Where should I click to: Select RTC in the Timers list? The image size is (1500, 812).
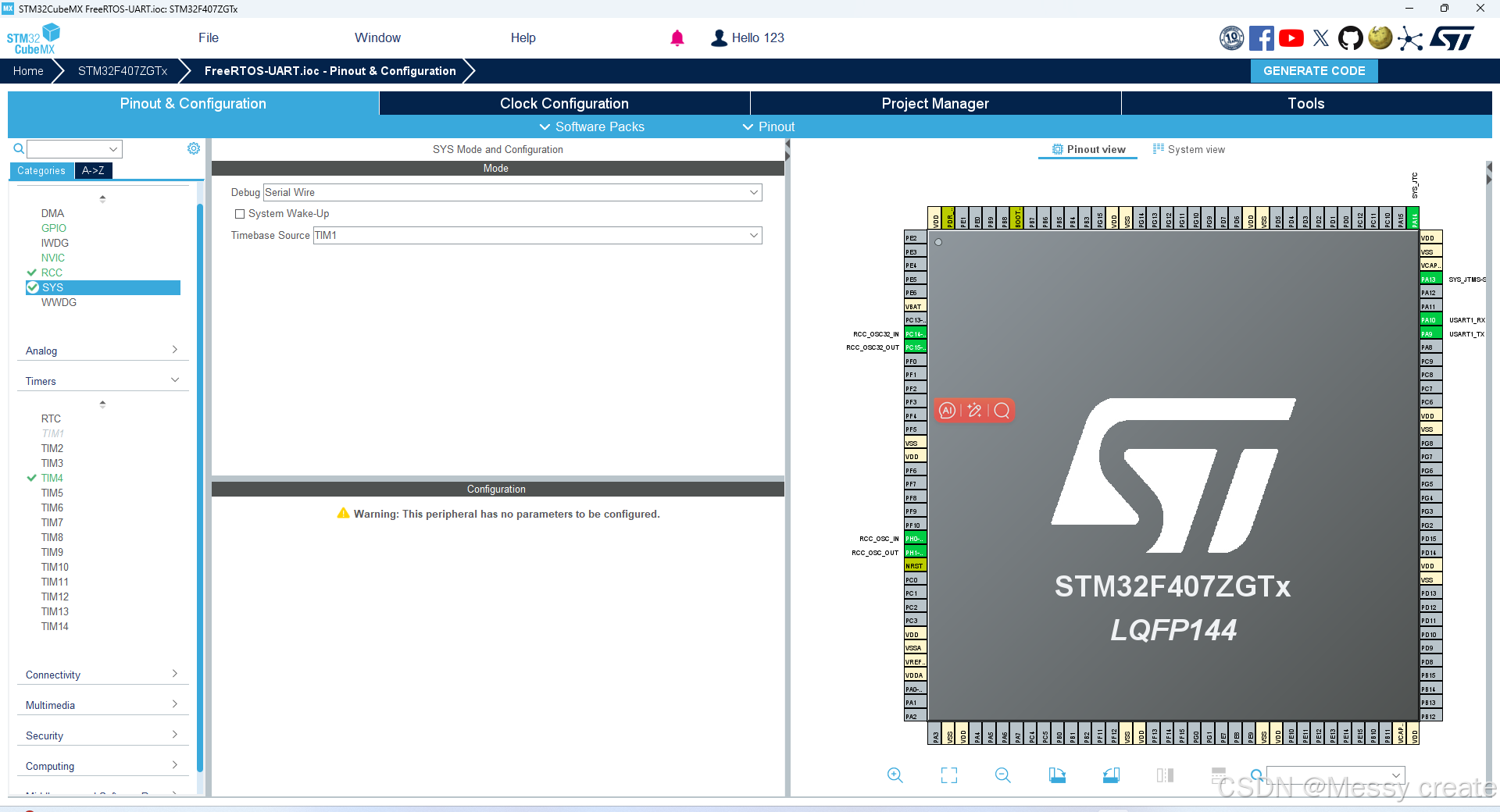pyautogui.click(x=51, y=418)
